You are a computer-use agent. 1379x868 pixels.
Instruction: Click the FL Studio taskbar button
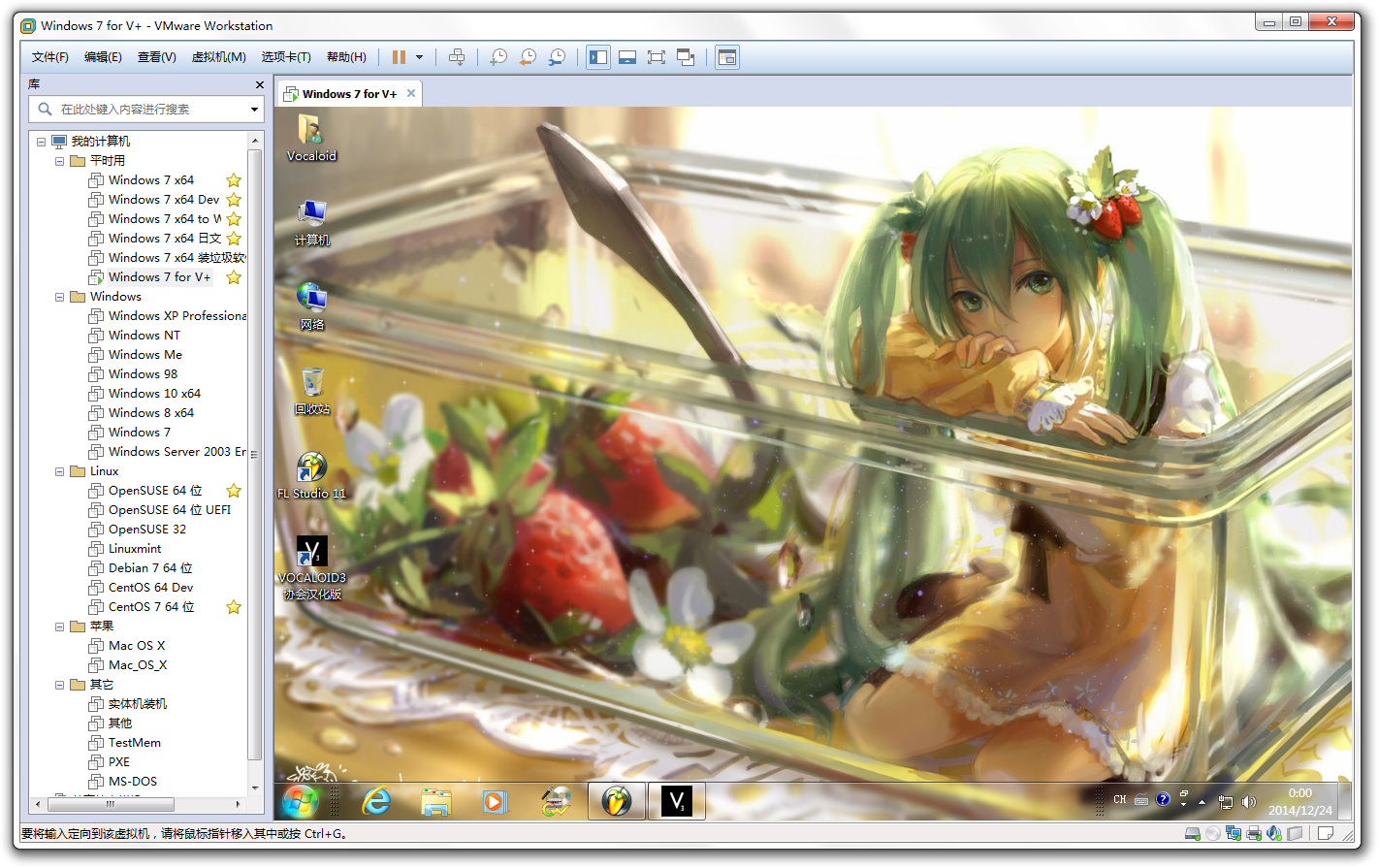(x=617, y=801)
